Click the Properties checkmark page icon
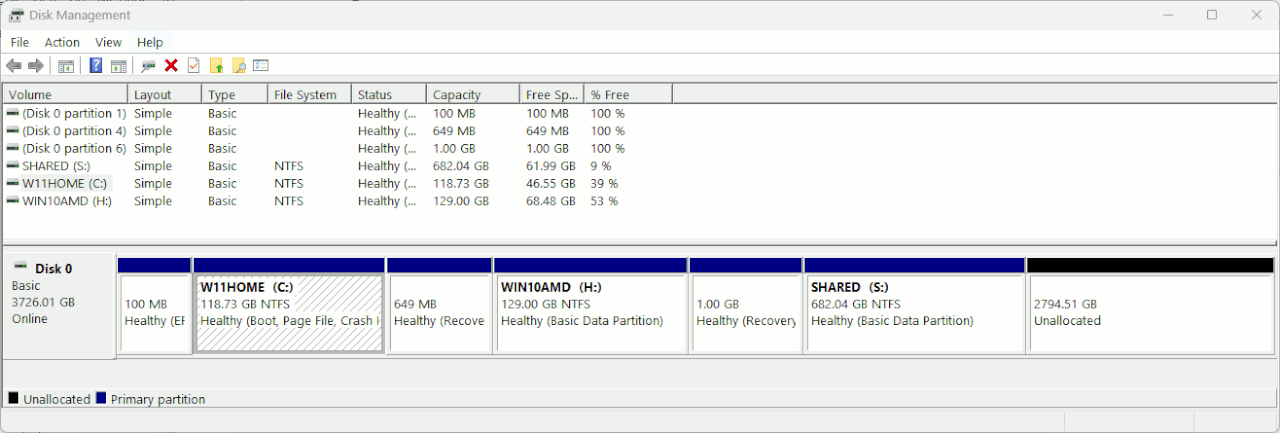1280x433 pixels. coord(193,66)
